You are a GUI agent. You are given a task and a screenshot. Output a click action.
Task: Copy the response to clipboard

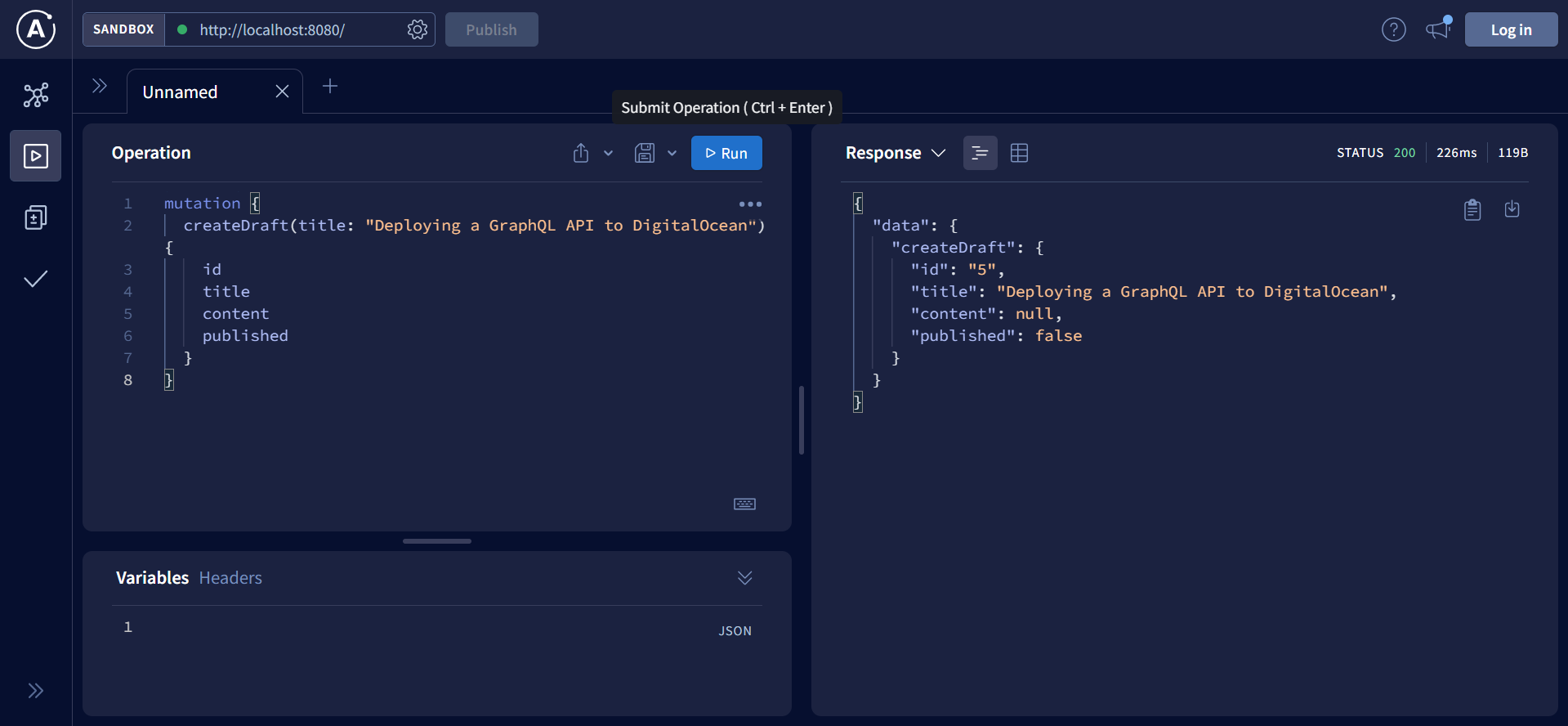pyautogui.click(x=1472, y=209)
